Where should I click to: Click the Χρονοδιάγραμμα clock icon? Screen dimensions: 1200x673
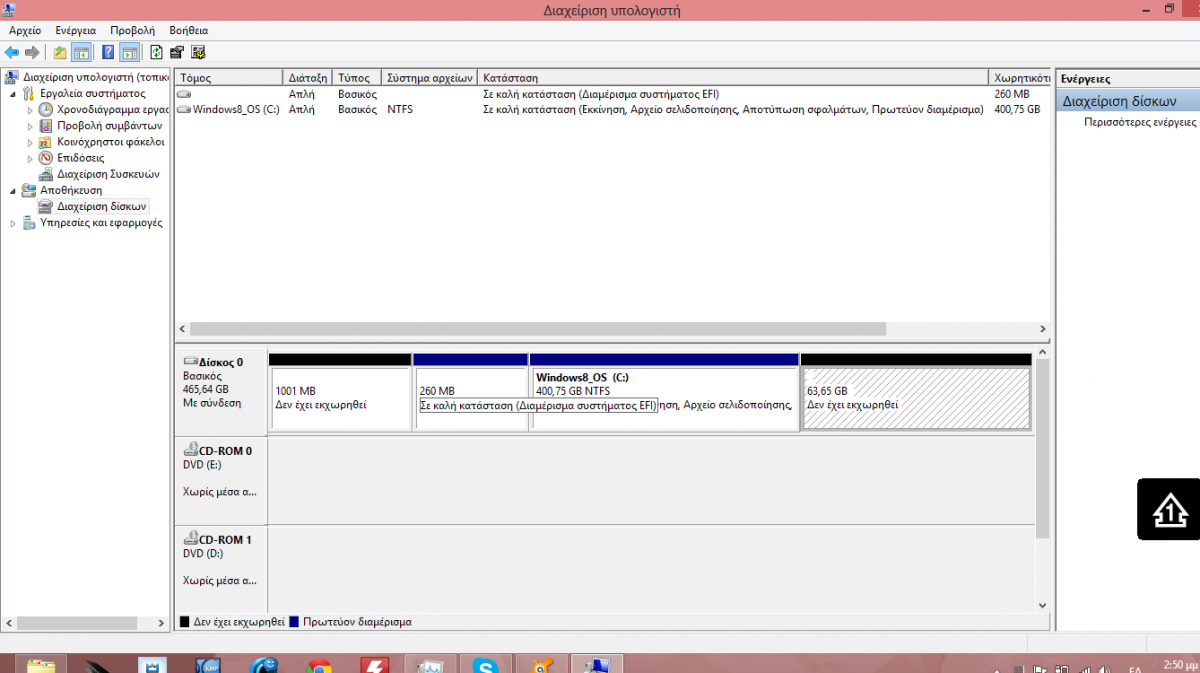pos(46,109)
